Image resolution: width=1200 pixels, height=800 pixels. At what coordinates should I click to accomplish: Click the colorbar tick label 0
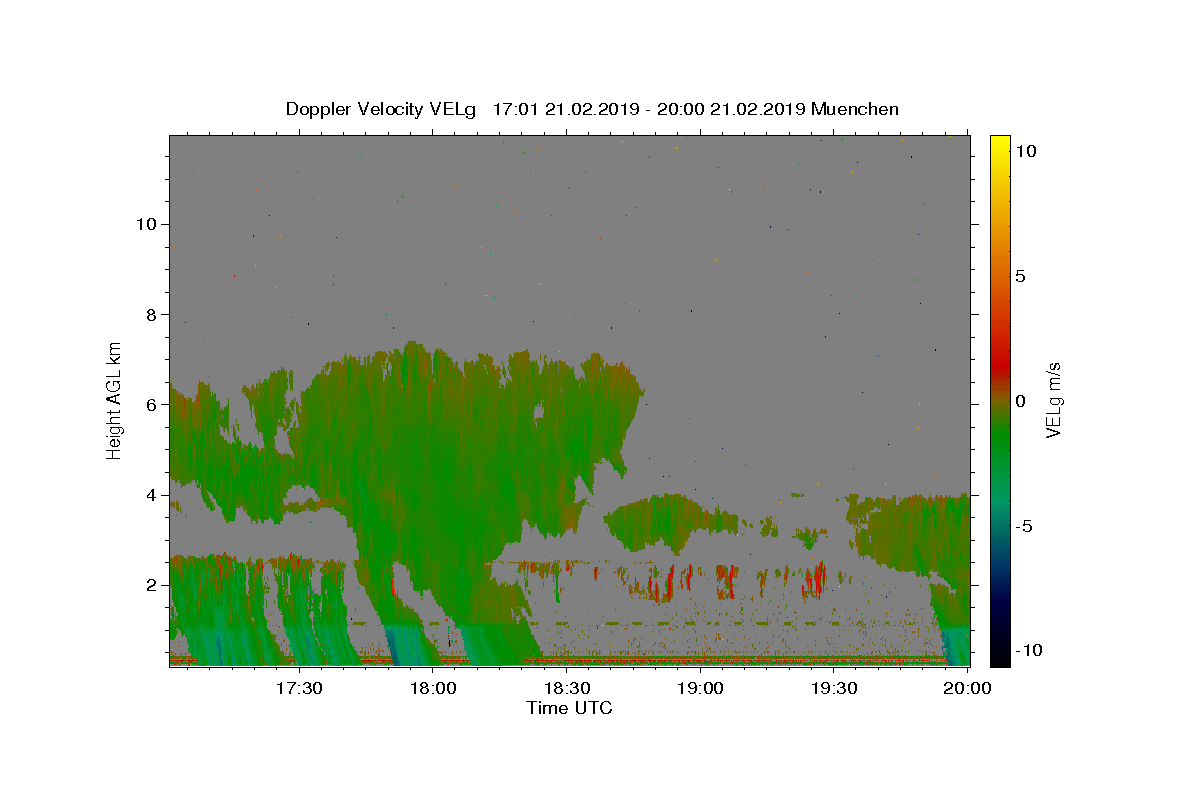point(1021,401)
